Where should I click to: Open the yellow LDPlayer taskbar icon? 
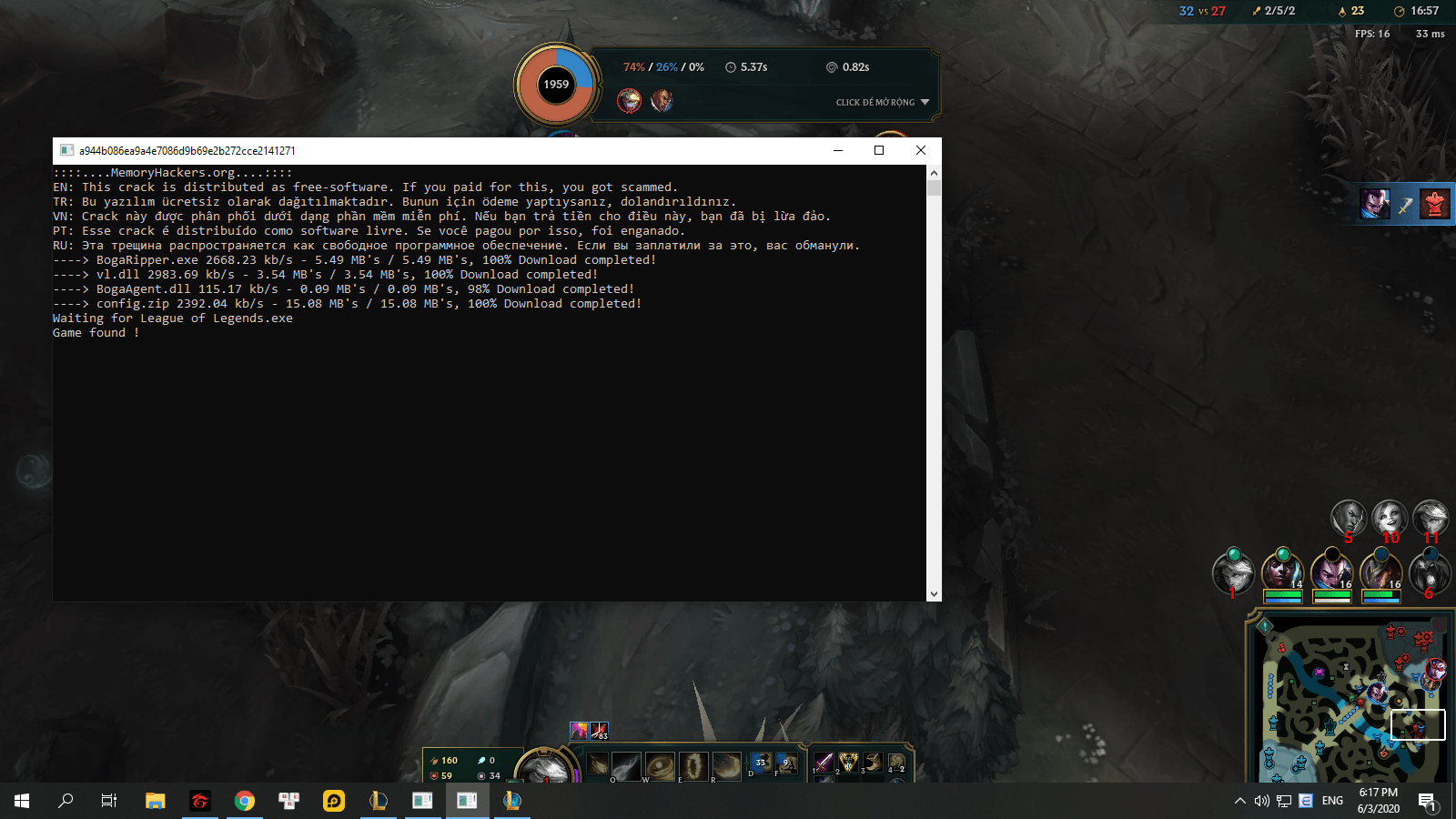pos(334,801)
